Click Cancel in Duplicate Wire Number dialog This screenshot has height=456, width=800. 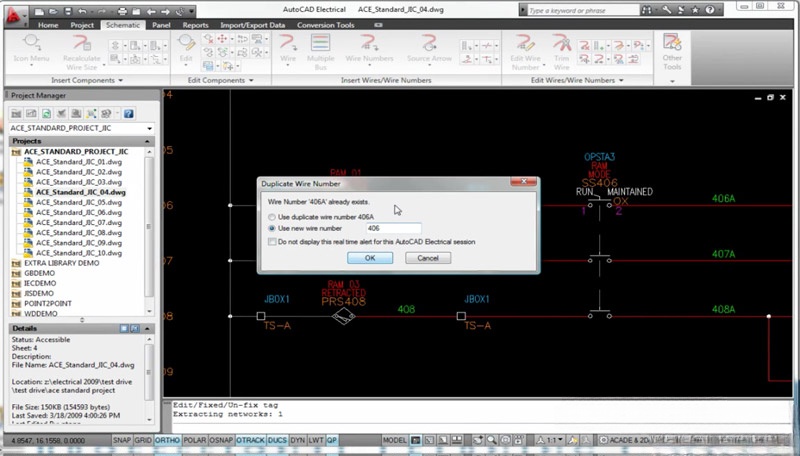pos(428,258)
